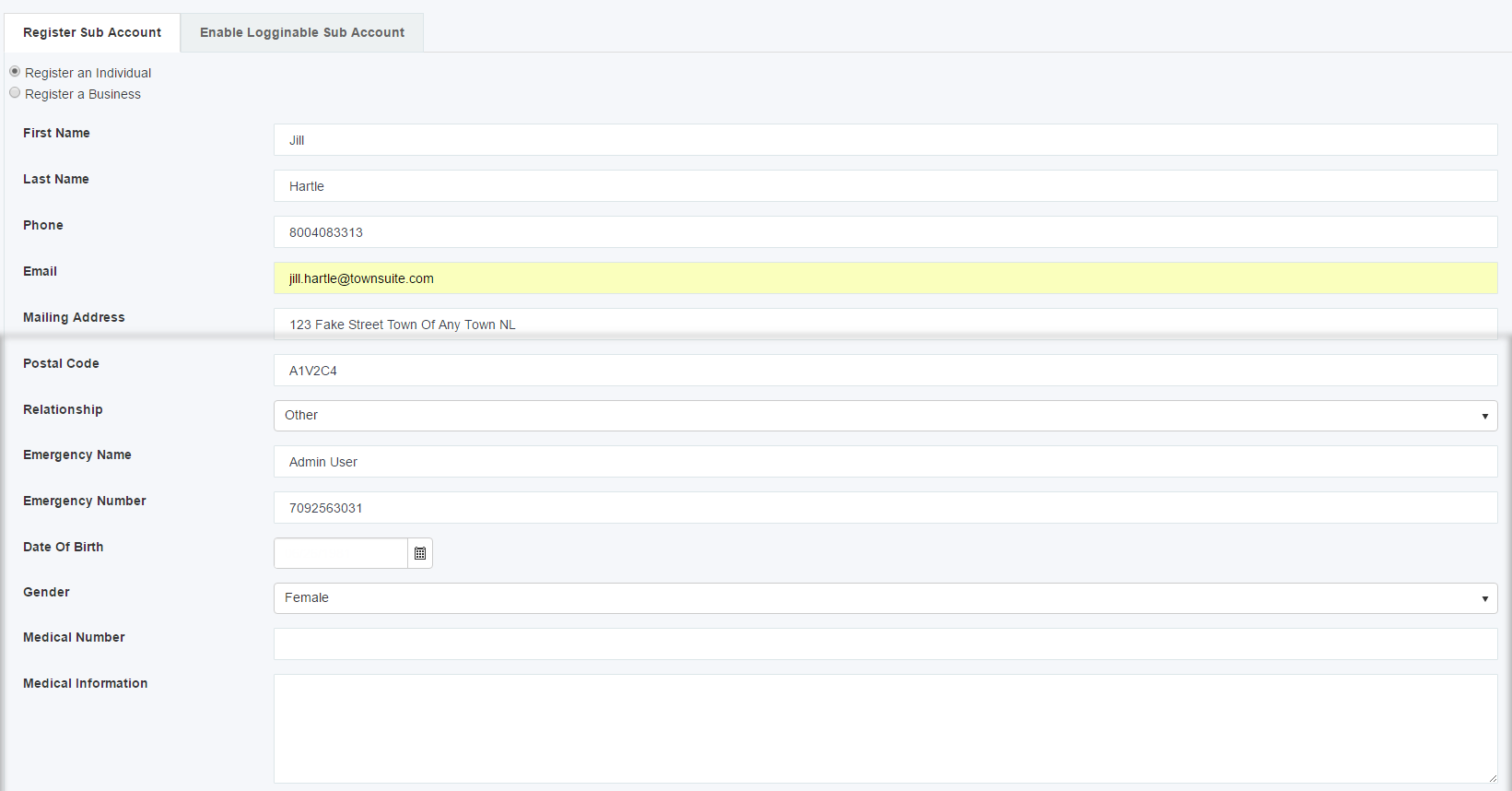This screenshot has height=791, width=1512.
Task: Click the Emergency Name label
Action: pos(77,455)
